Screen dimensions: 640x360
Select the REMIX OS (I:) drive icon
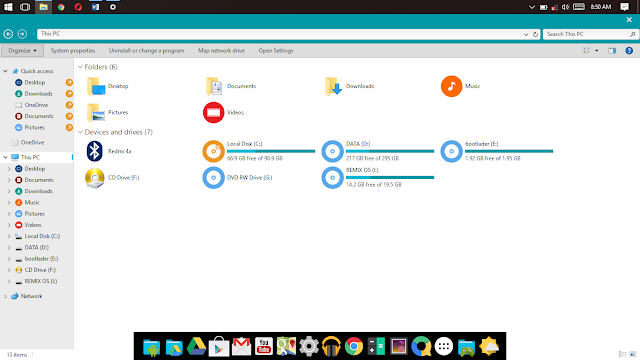click(x=332, y=178)
